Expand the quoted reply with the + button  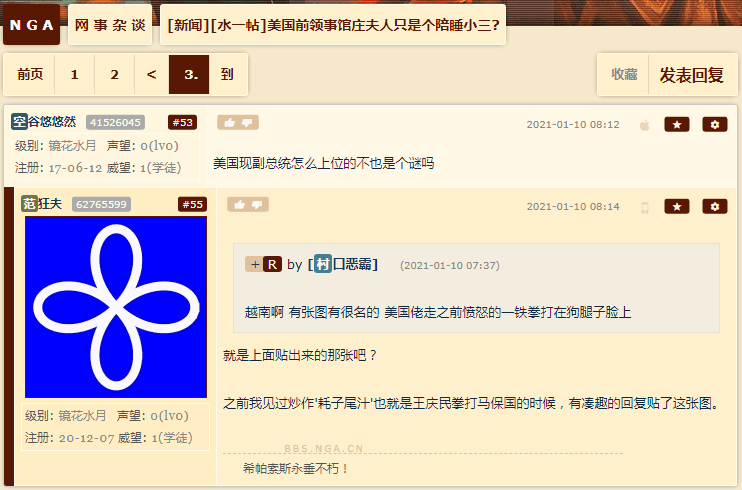255,264
